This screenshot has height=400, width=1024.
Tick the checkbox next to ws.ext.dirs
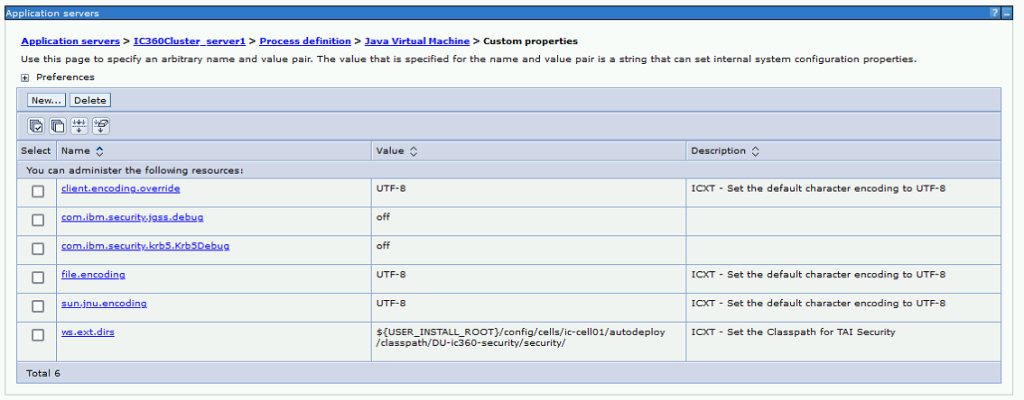[x=37, y=335]
